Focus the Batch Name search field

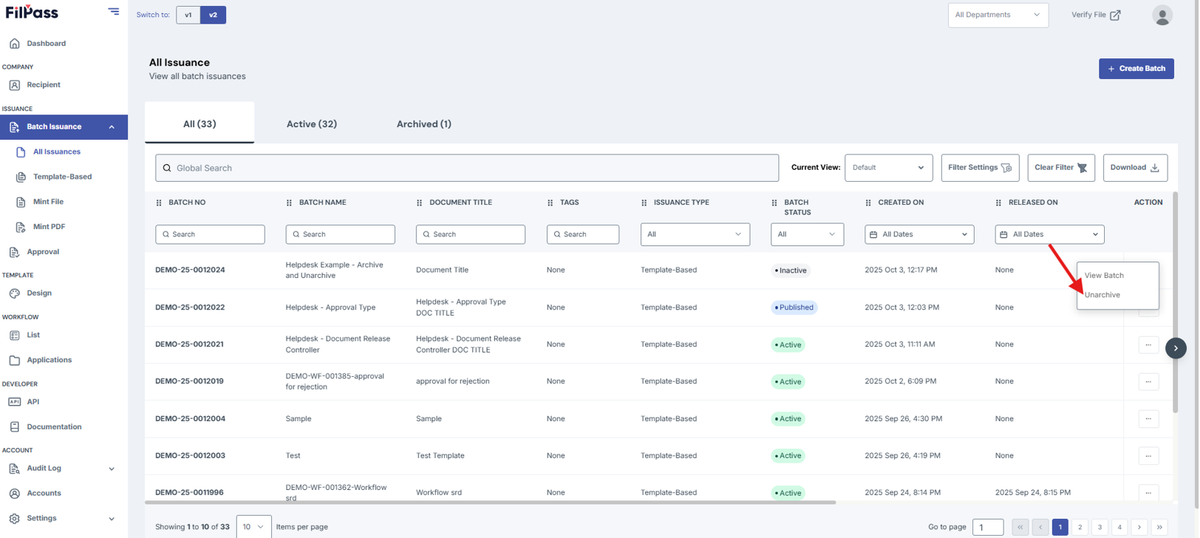tap(340, 234)
